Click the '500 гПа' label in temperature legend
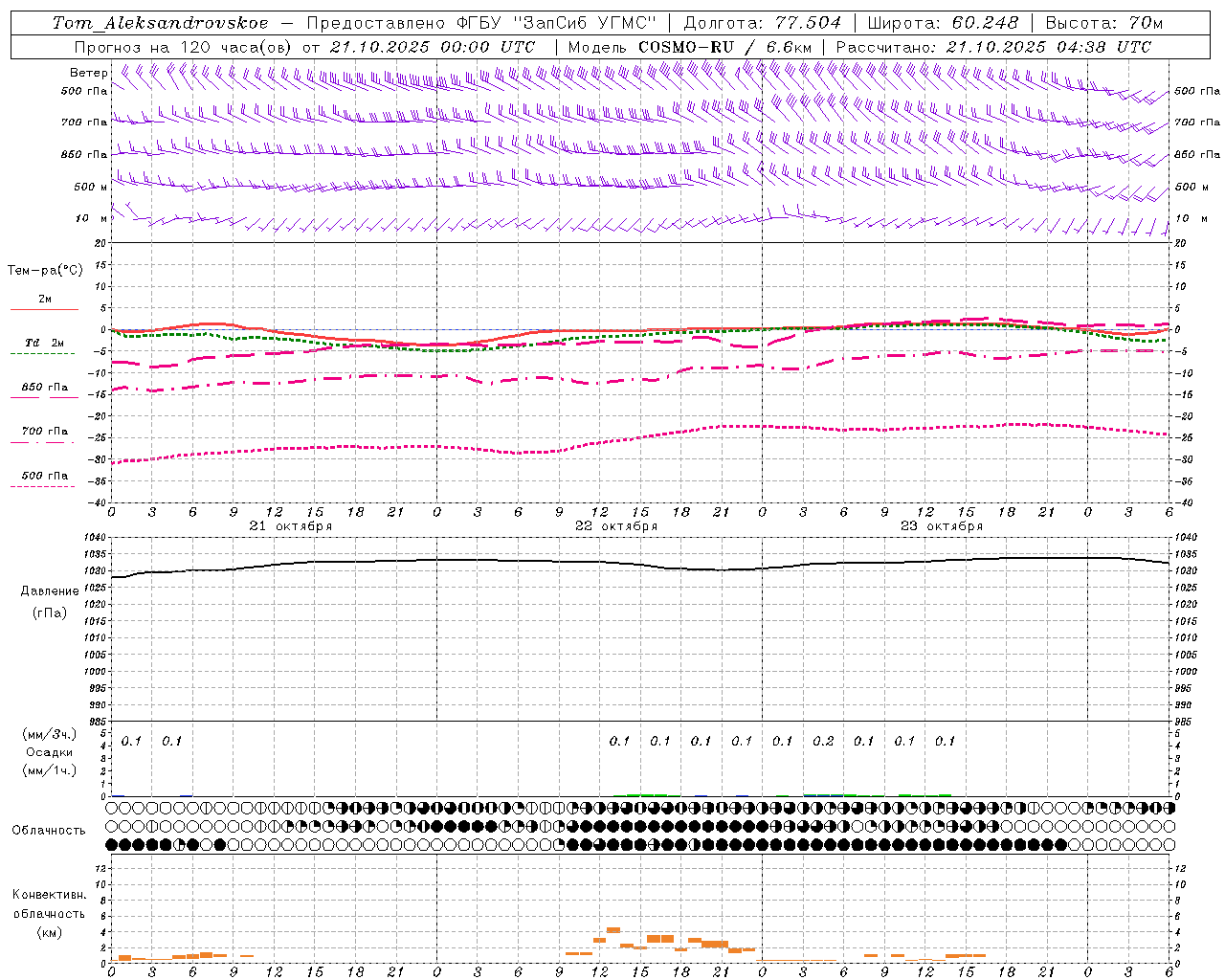The image size is (1225, 980). 44,476
